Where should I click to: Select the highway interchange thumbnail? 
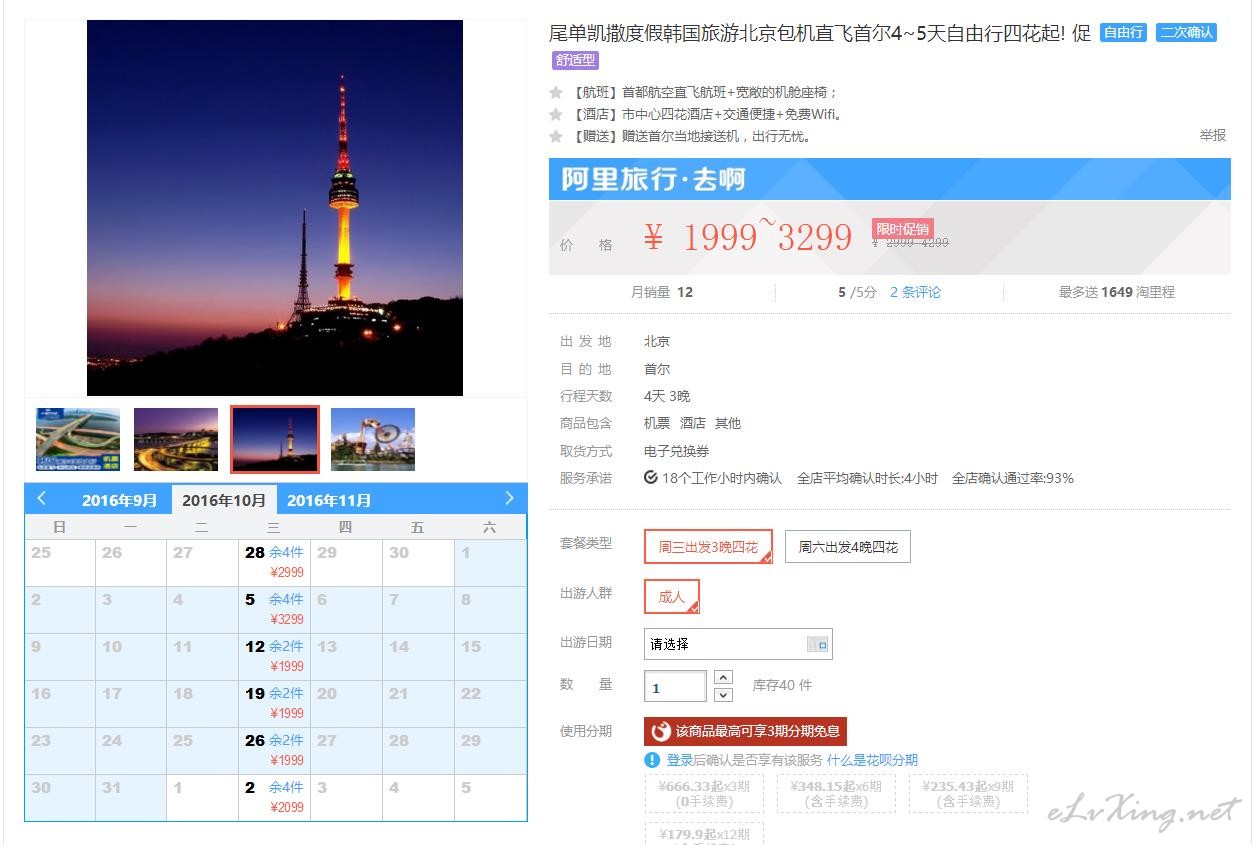point(78,439)
